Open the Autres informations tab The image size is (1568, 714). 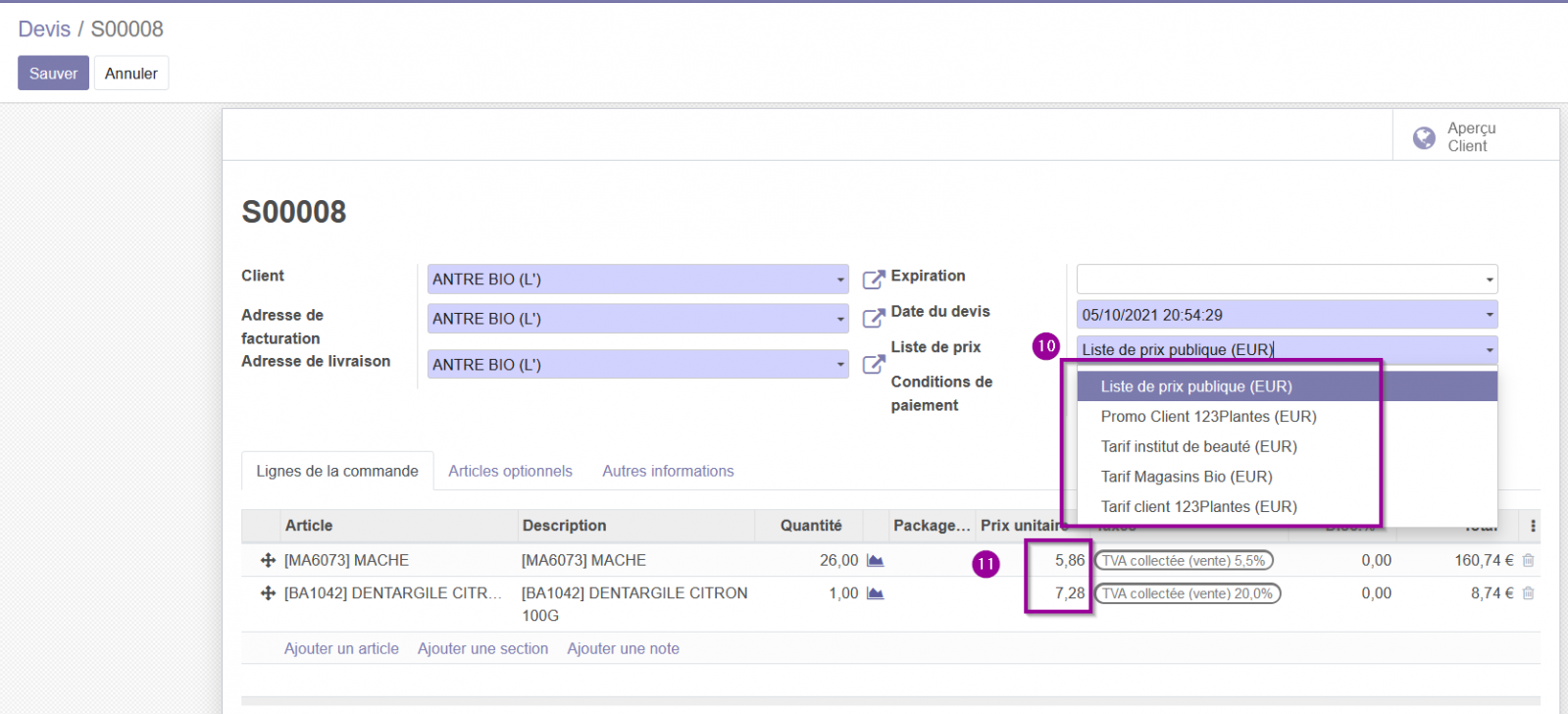[668, 472]
